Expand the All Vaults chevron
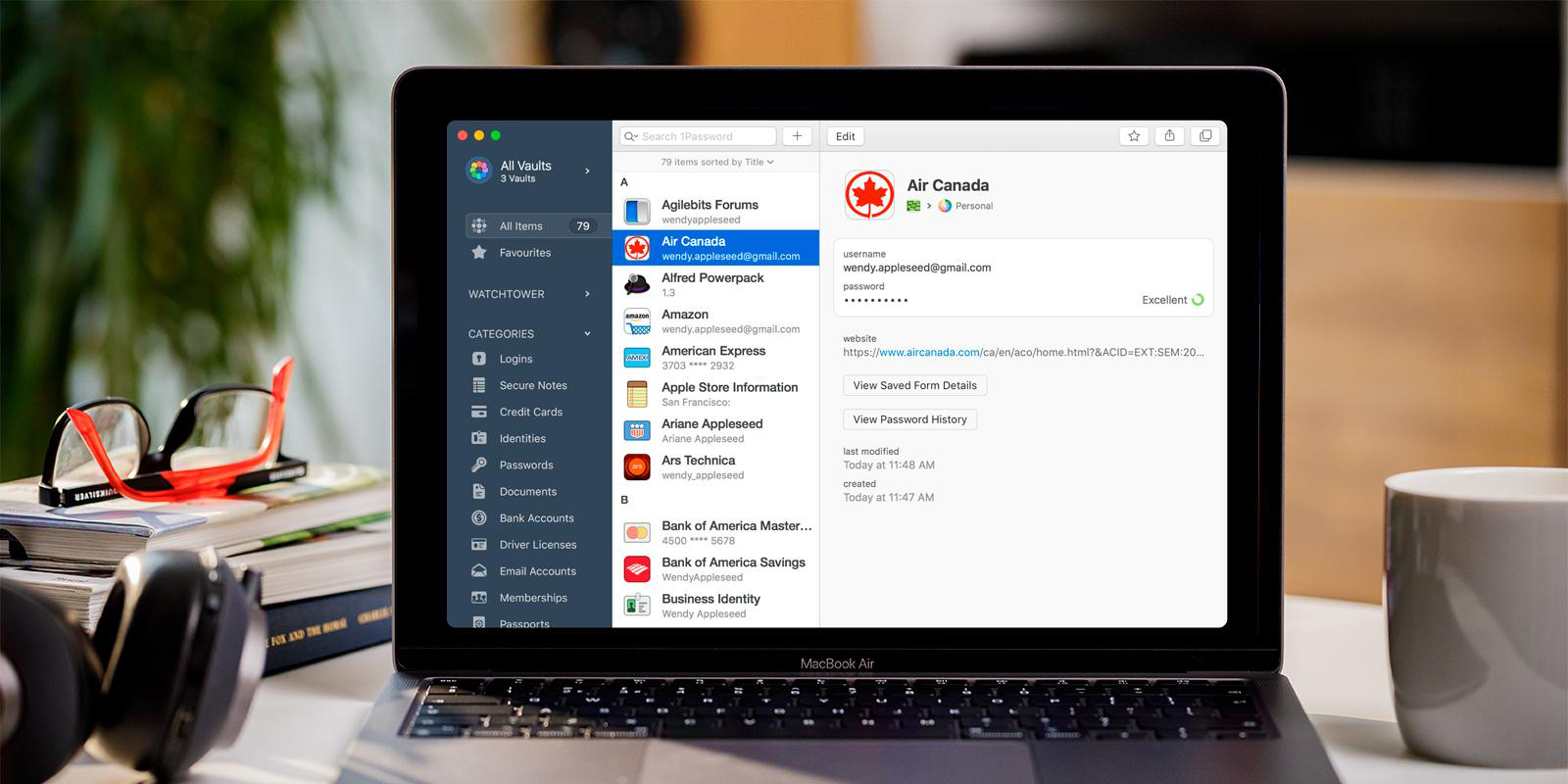The image size is (1568, 784). click(587, 171)
